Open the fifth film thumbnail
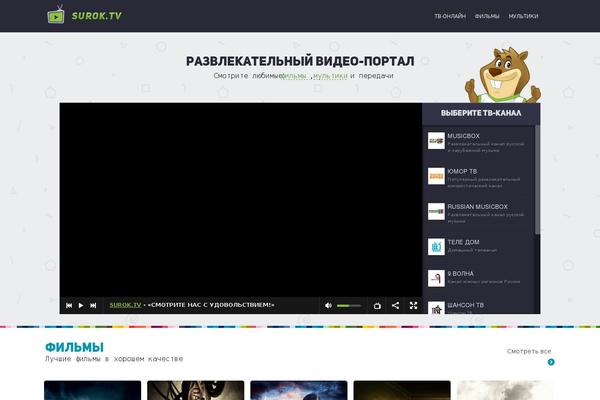This screenshot has height=400, width=600. pos(505,390)
